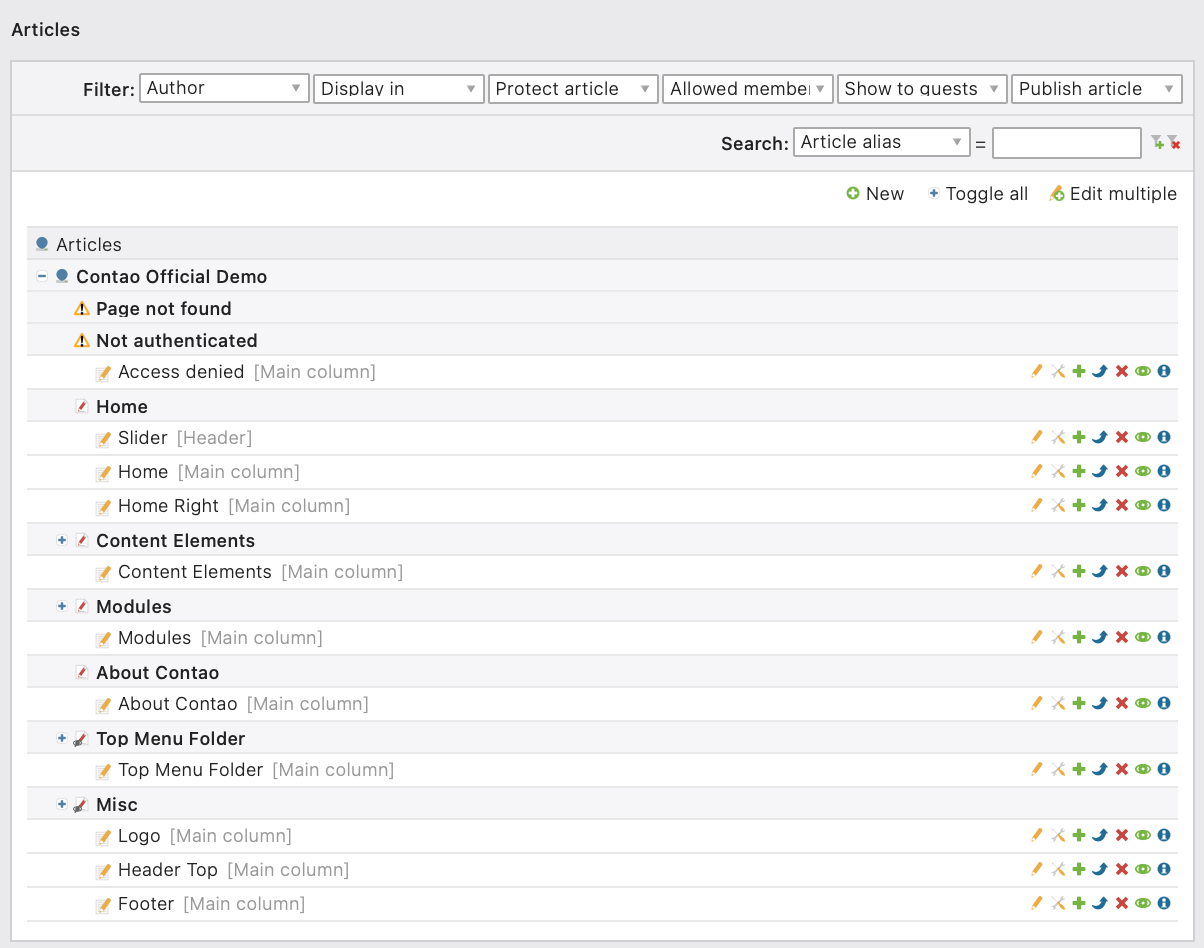Open article settings for Logo

(x=1058, y=836)
